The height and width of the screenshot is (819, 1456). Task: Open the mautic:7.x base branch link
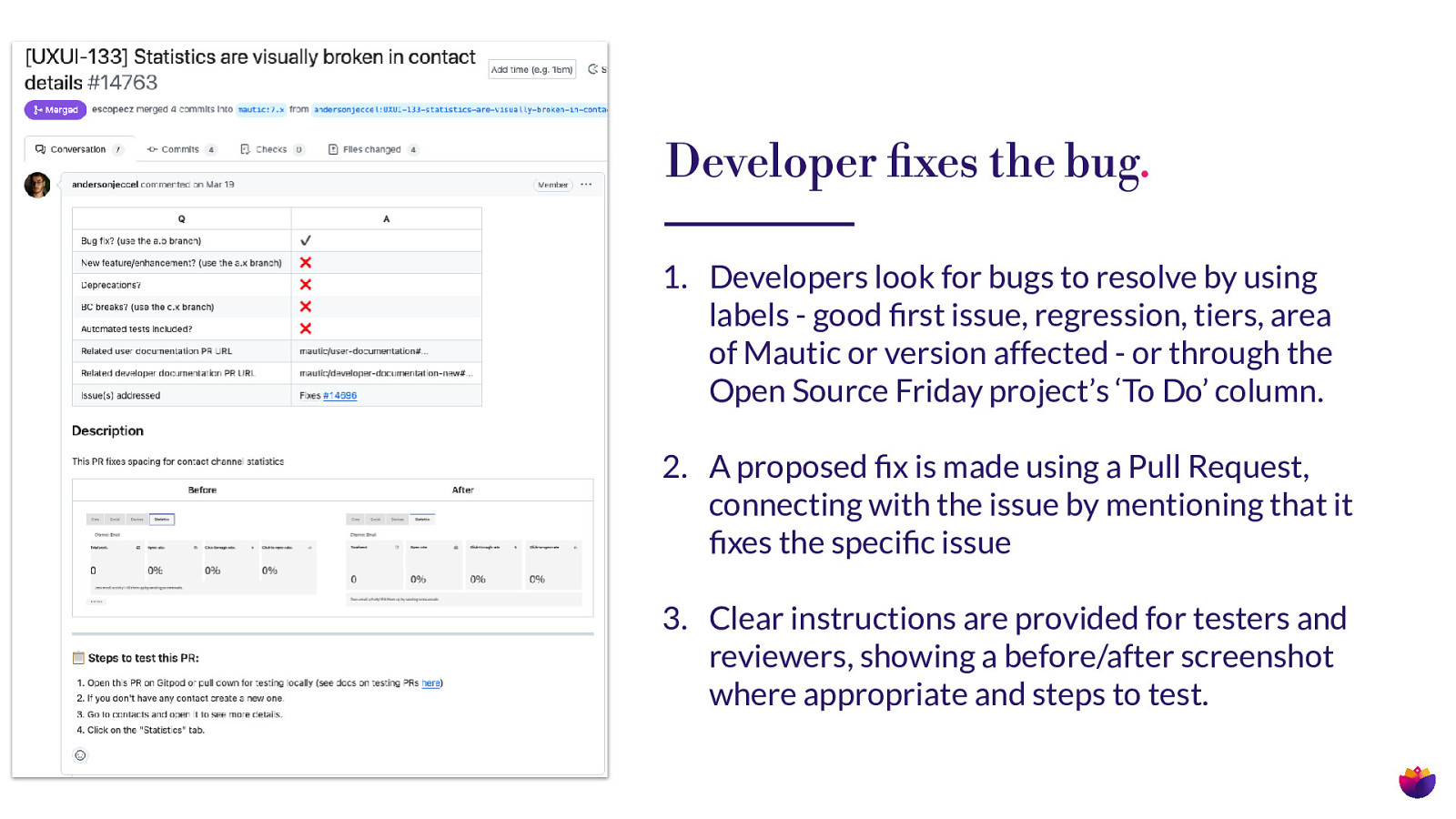pos(261,110)
